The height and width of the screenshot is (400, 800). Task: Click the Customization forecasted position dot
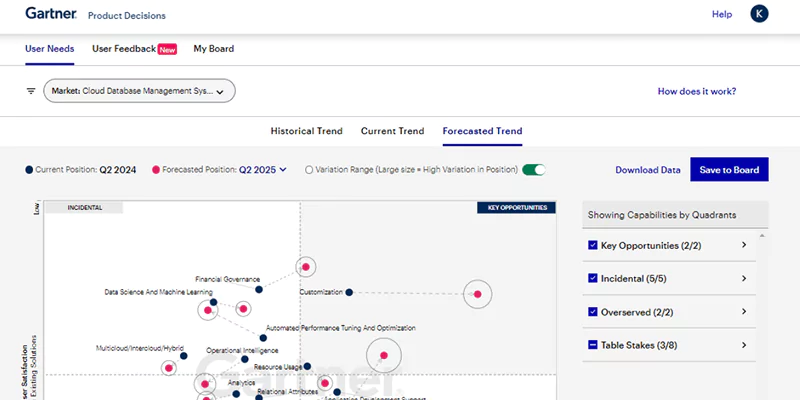click(x=478, y=294)
